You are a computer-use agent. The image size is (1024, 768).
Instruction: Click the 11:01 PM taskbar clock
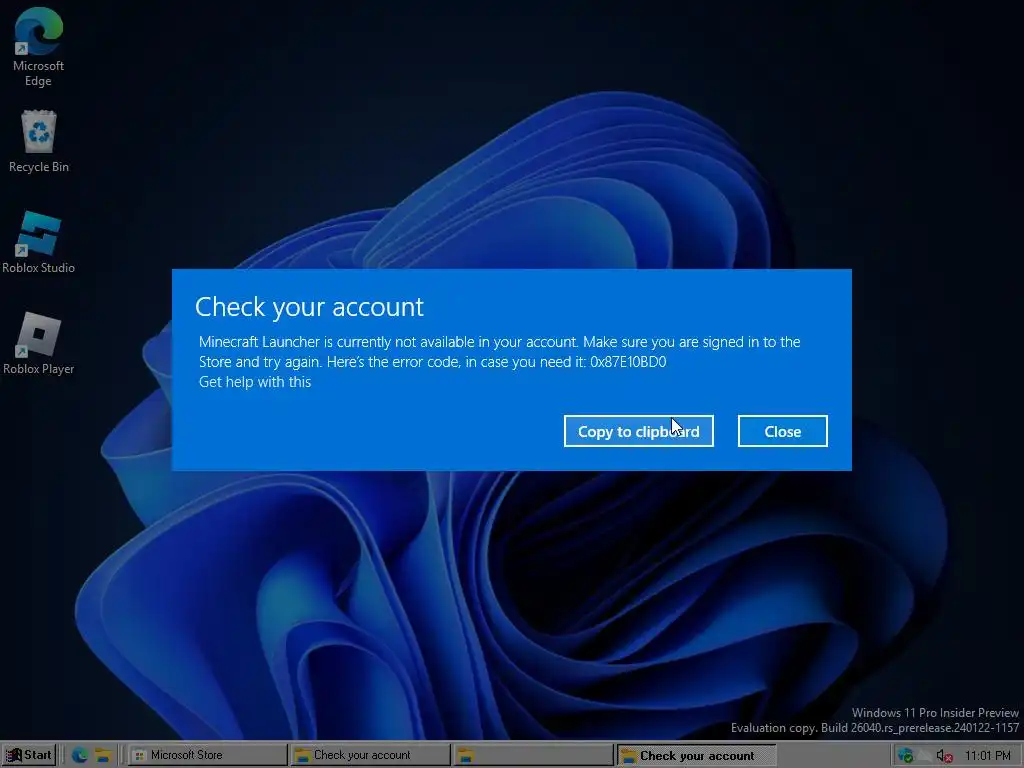(x=987, y=756)
